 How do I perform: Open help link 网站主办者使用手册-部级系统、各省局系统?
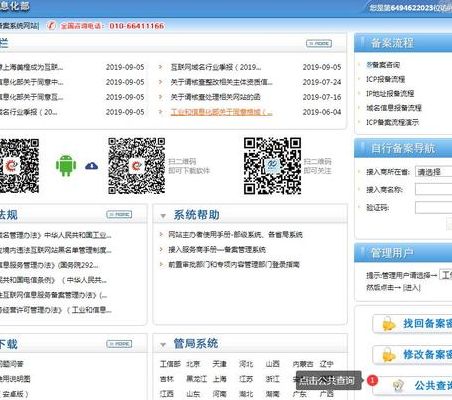235,235
